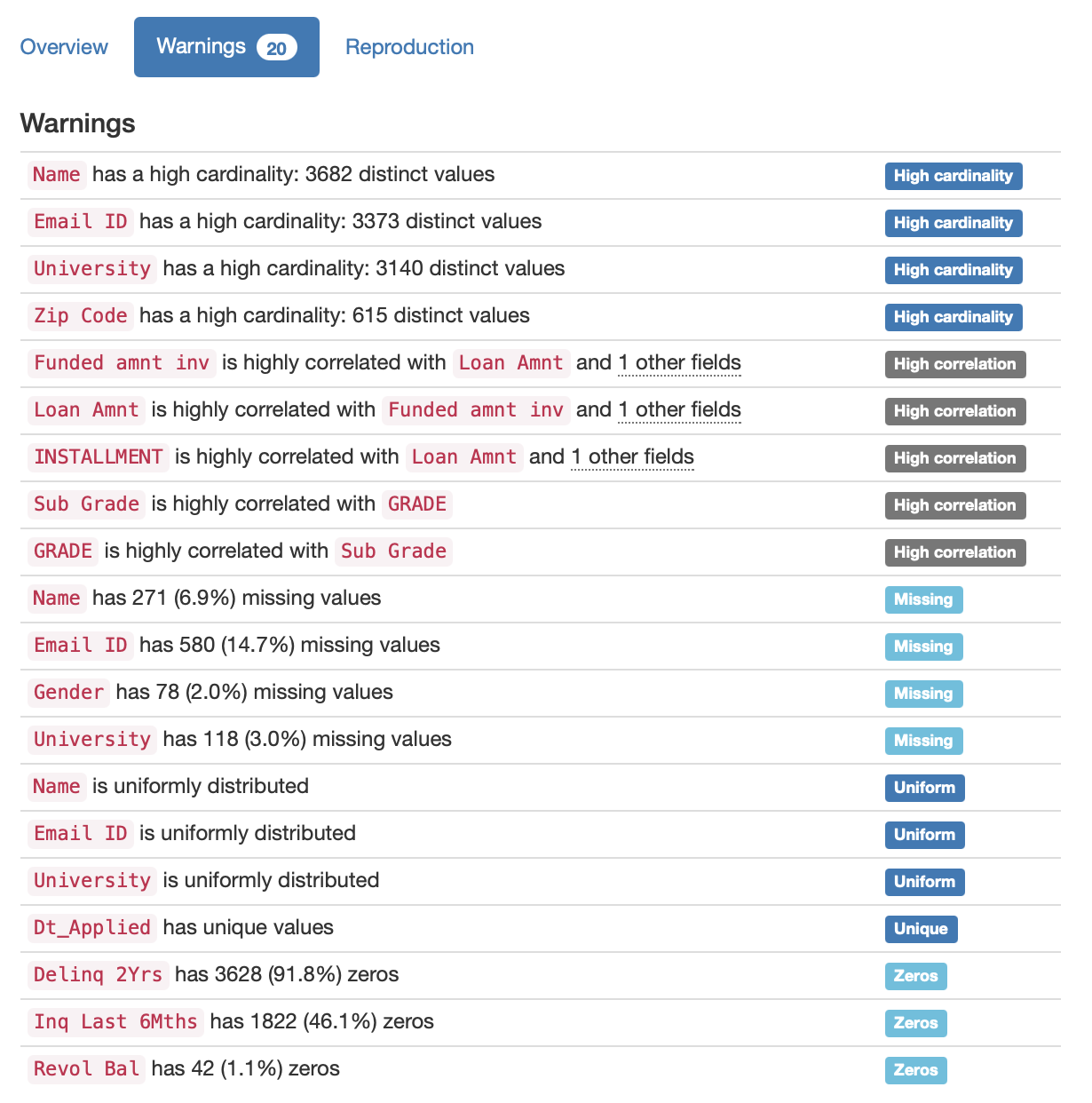Click '1 other fields' link in the Loan Amnt row
This screenshot has width=1092, height=1103.
[x=679, y=410]
